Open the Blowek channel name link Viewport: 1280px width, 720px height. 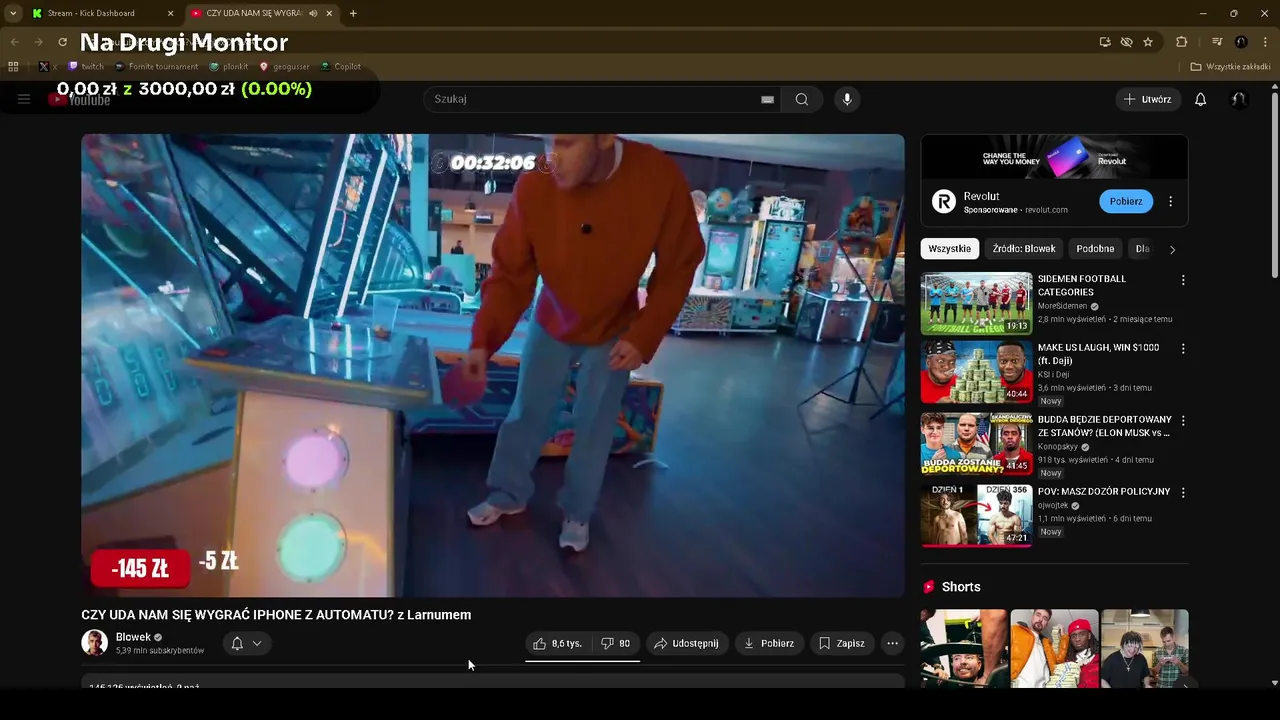[x=133, y=637]
